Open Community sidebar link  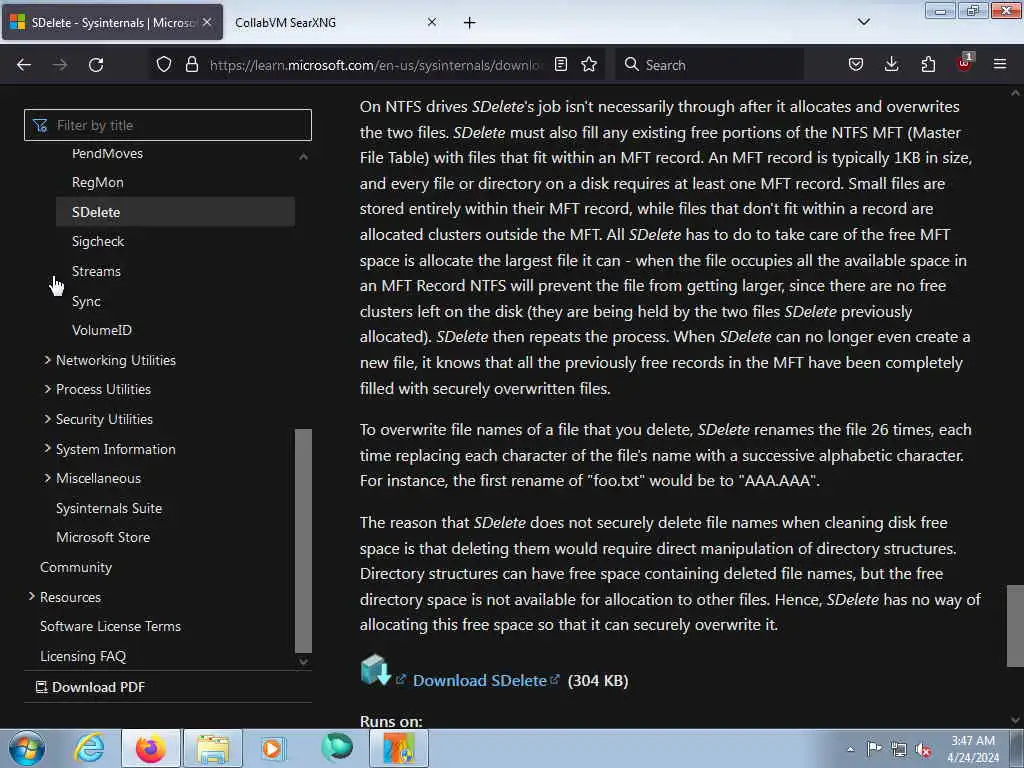point(76,567)
